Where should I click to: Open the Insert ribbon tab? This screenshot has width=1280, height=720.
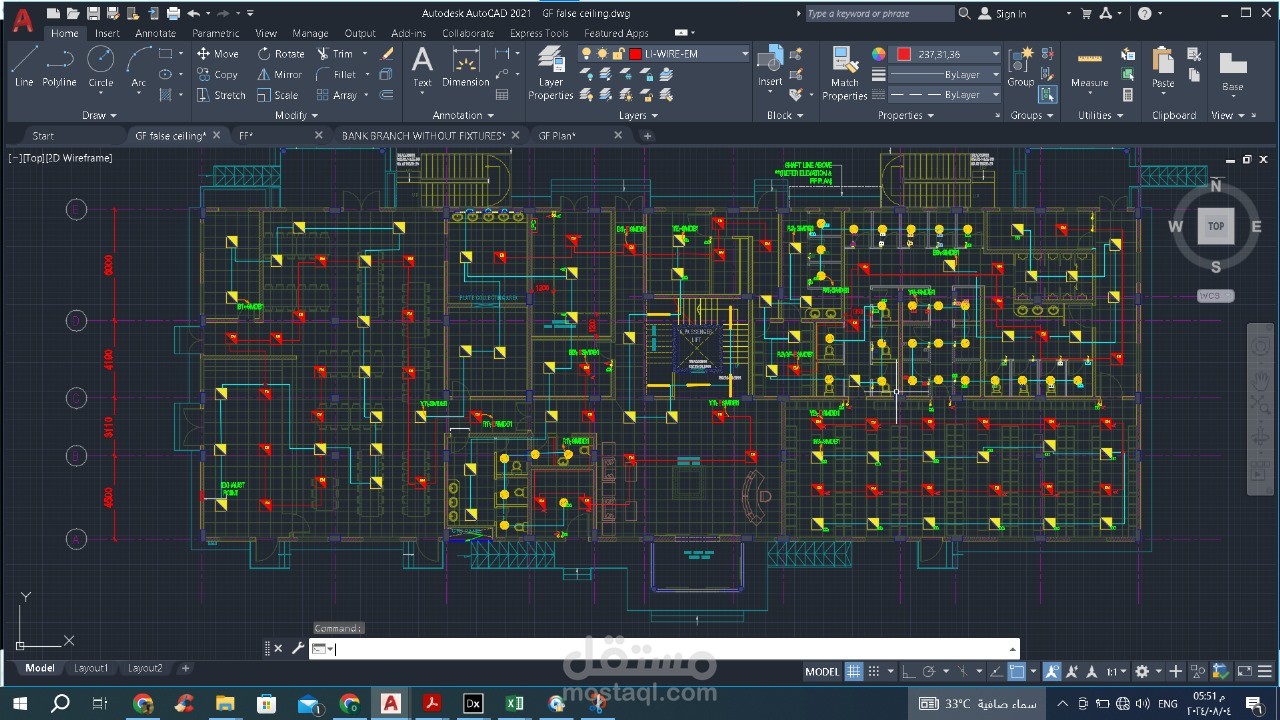click(107, 33)
